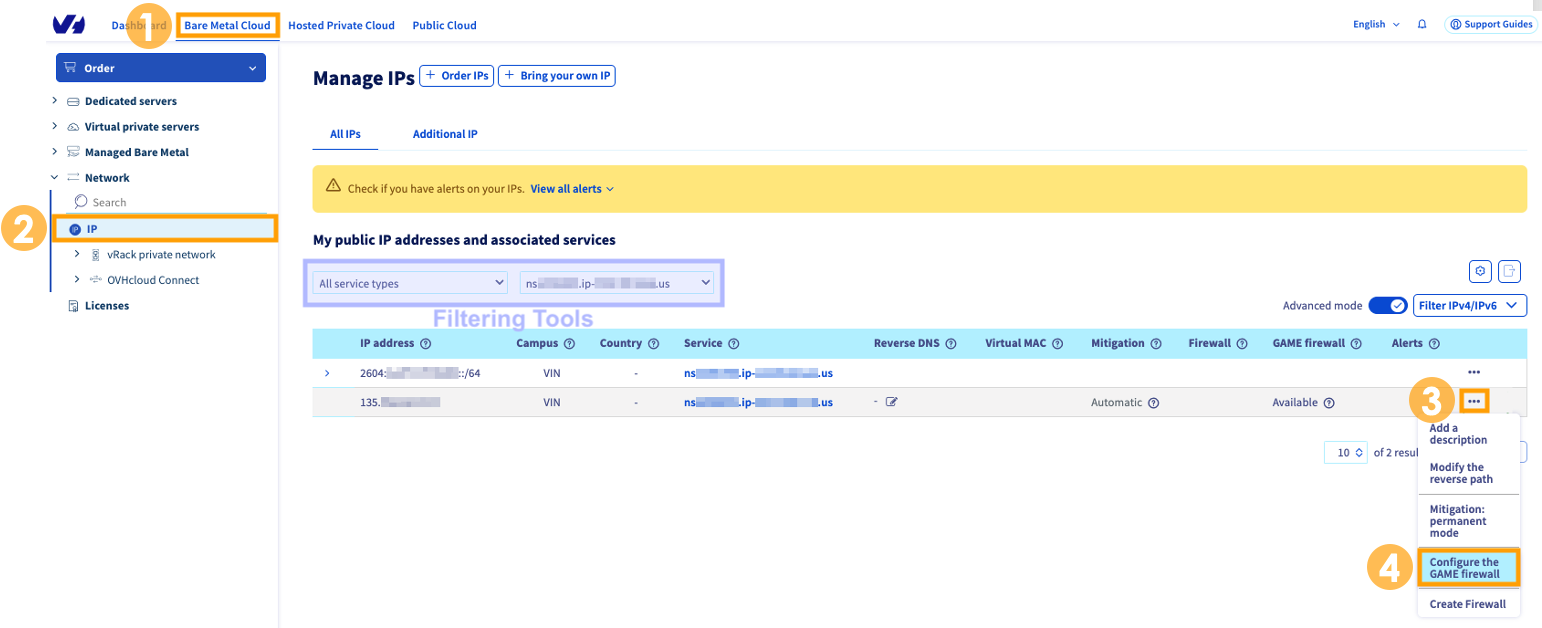The image size is (1542, 628).
Task: Open the Bare Metal Cloud tab
Action: point(227,25)
